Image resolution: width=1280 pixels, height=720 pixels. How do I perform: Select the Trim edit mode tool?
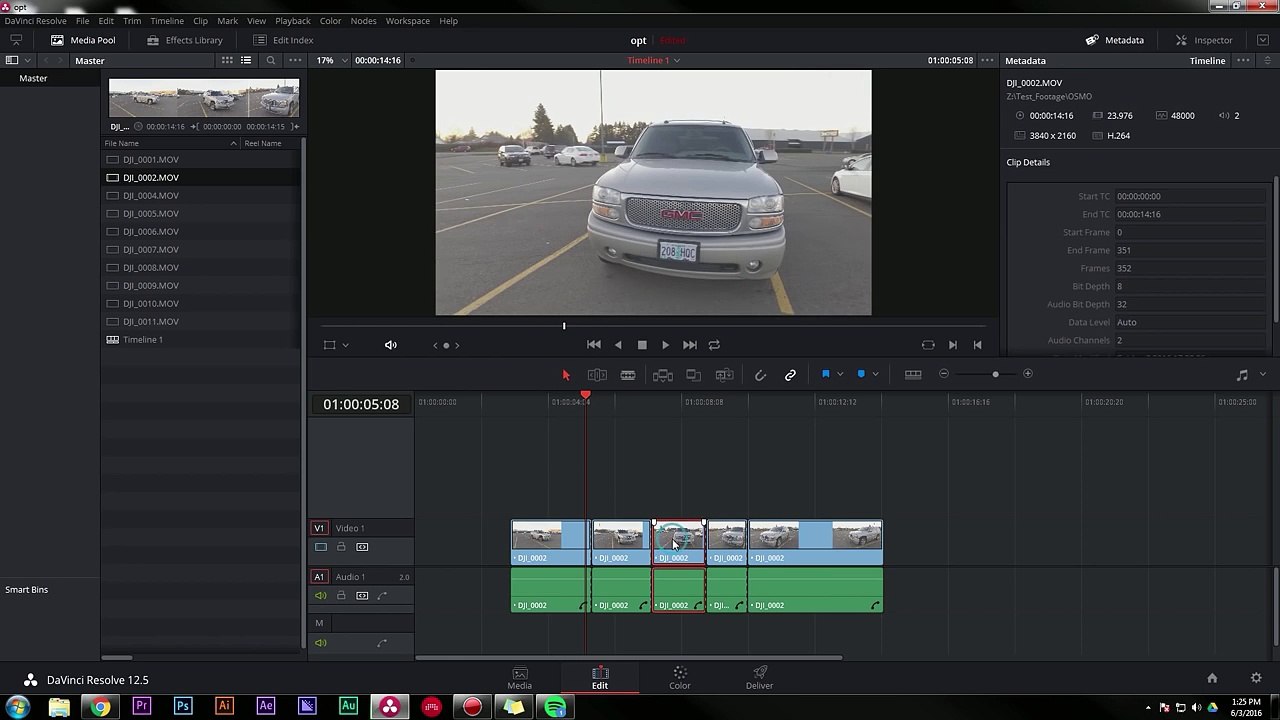597,375
